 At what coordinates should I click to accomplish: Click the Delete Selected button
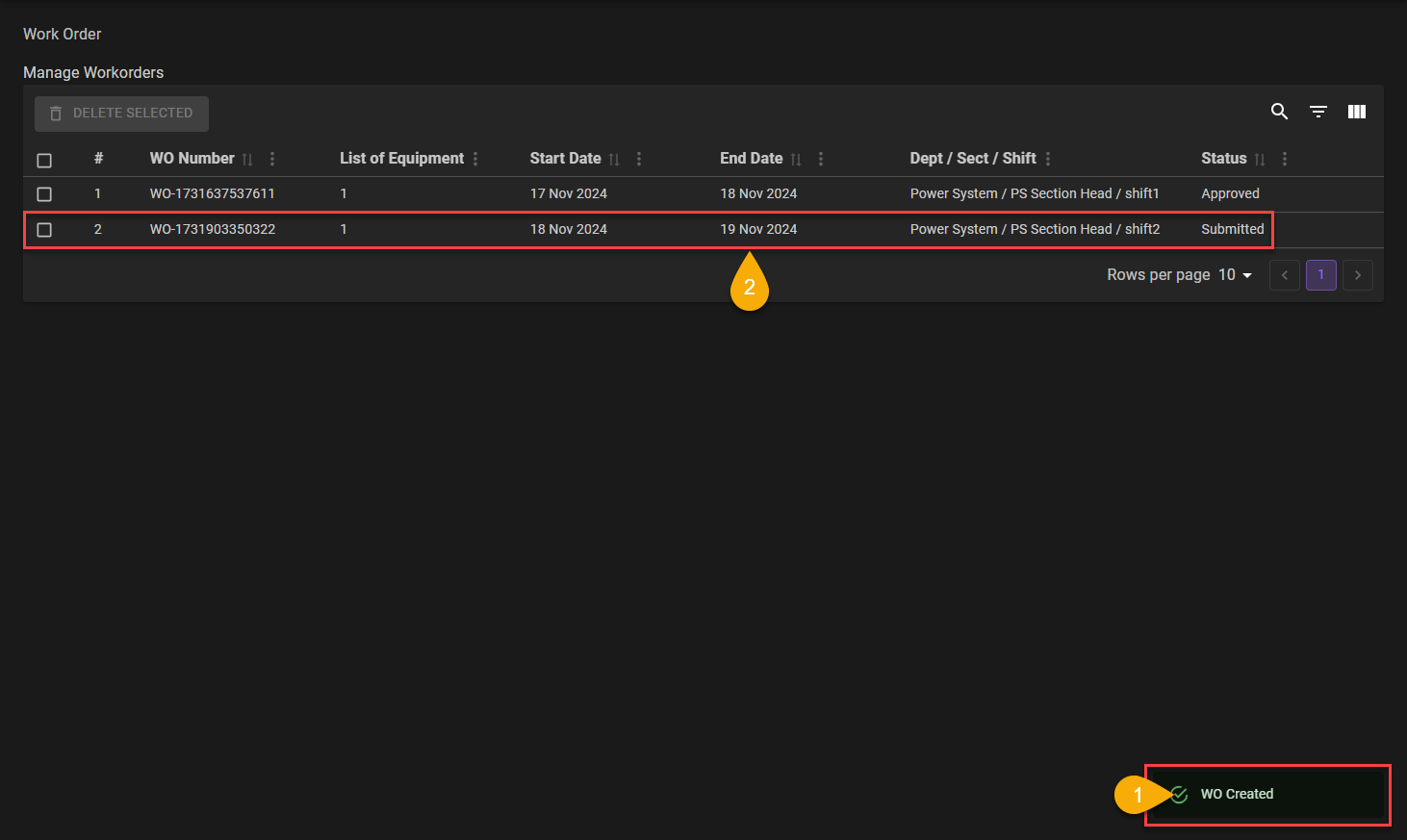[x=121, y=114]
